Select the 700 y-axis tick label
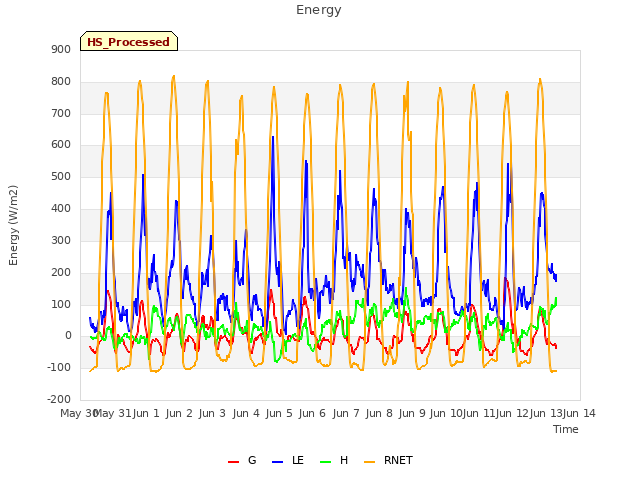This screenshot has width=640, height=480. tap(61, 113)
